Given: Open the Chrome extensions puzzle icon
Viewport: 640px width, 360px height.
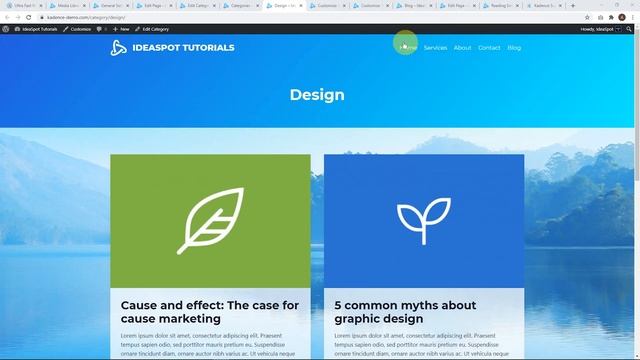Looking at the screenshot, I should [611, 18].
